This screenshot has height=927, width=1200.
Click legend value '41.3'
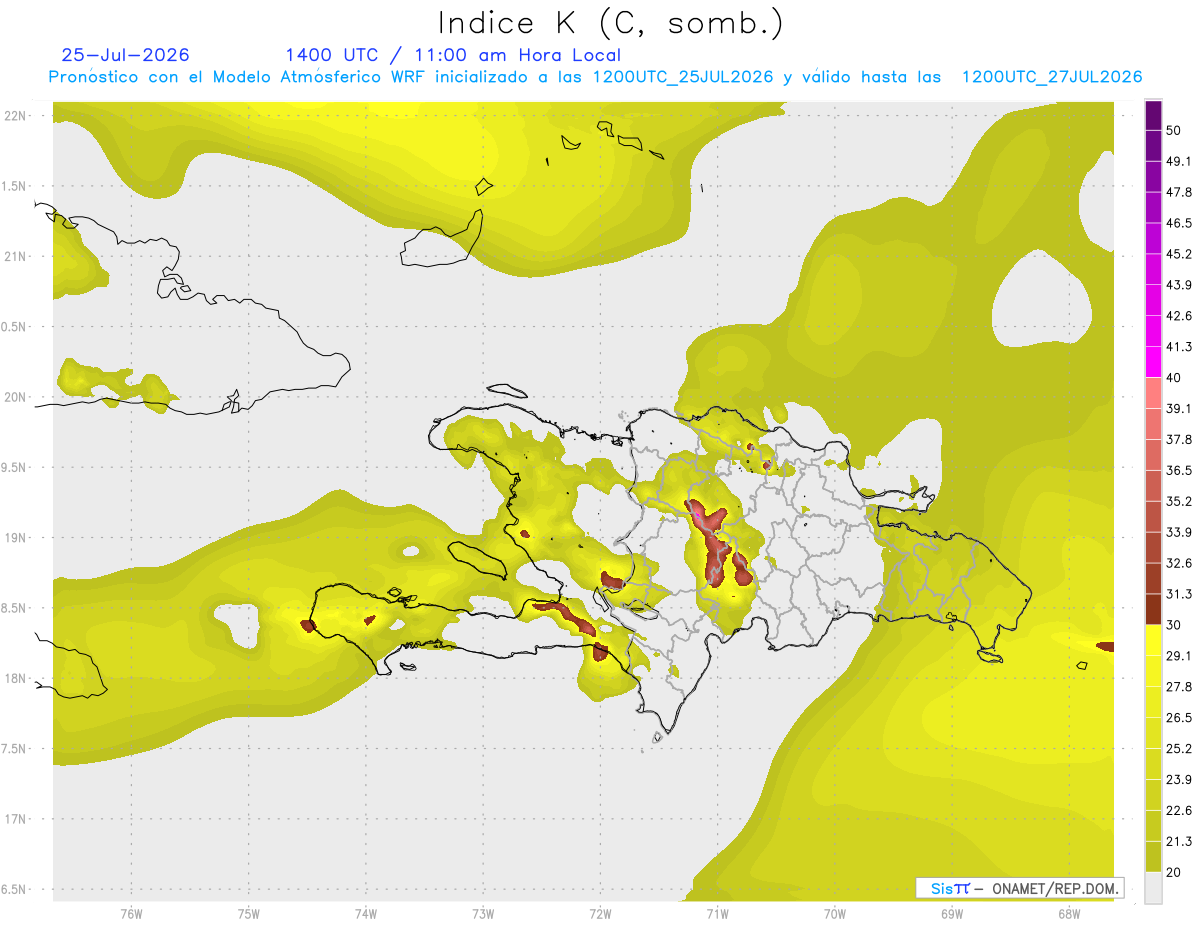[1179, 347]
